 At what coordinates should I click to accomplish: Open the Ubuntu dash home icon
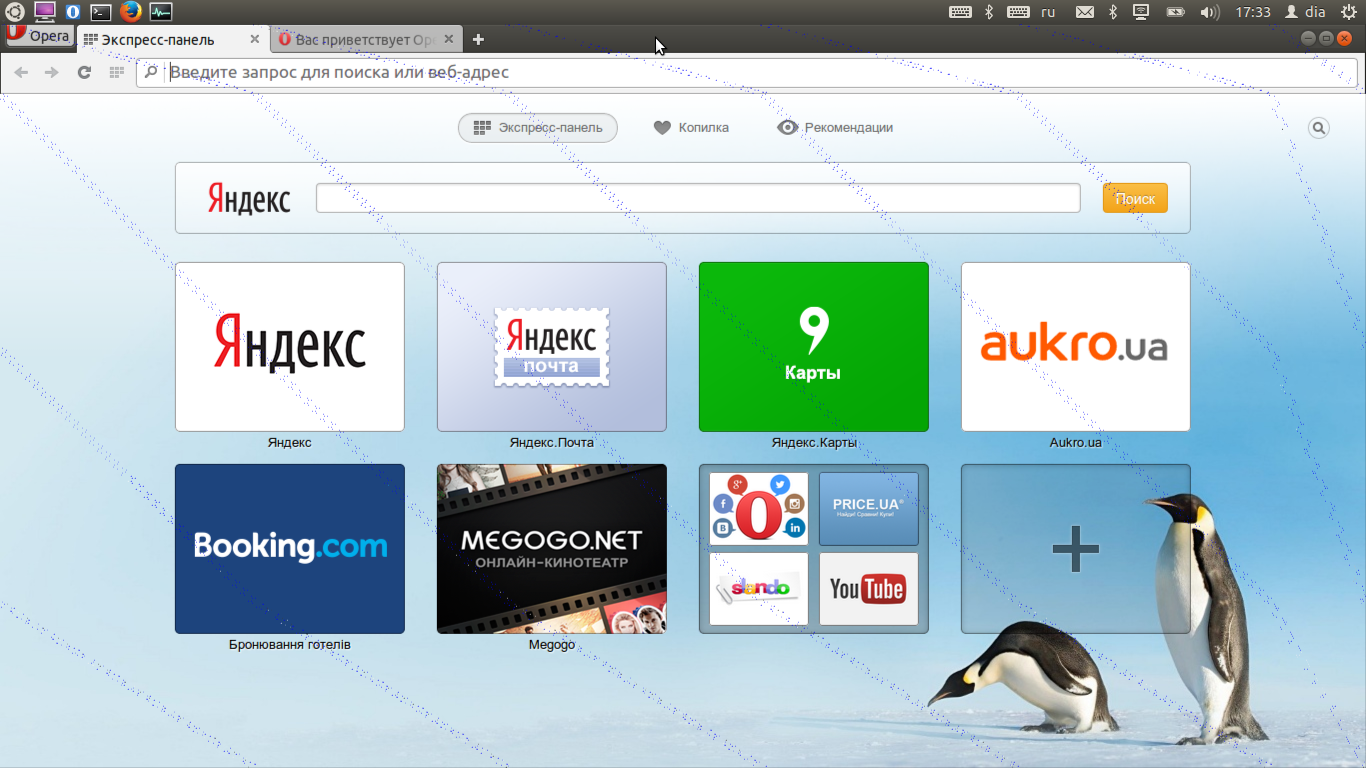[15, 12]
